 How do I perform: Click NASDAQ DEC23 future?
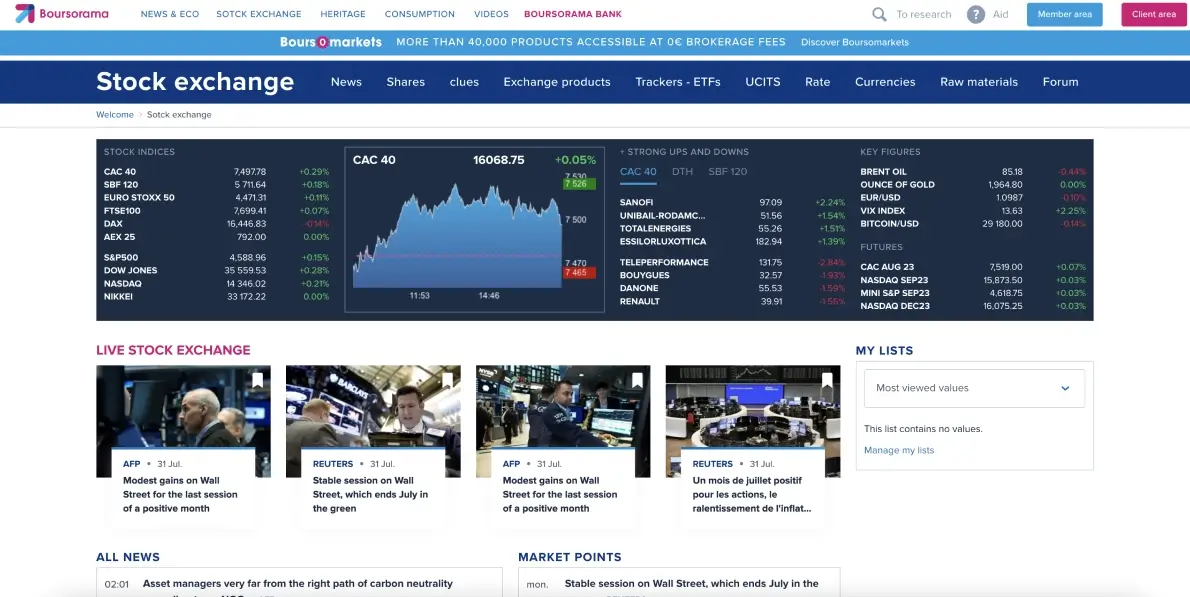pyautogui.click(x=973, y=306)
